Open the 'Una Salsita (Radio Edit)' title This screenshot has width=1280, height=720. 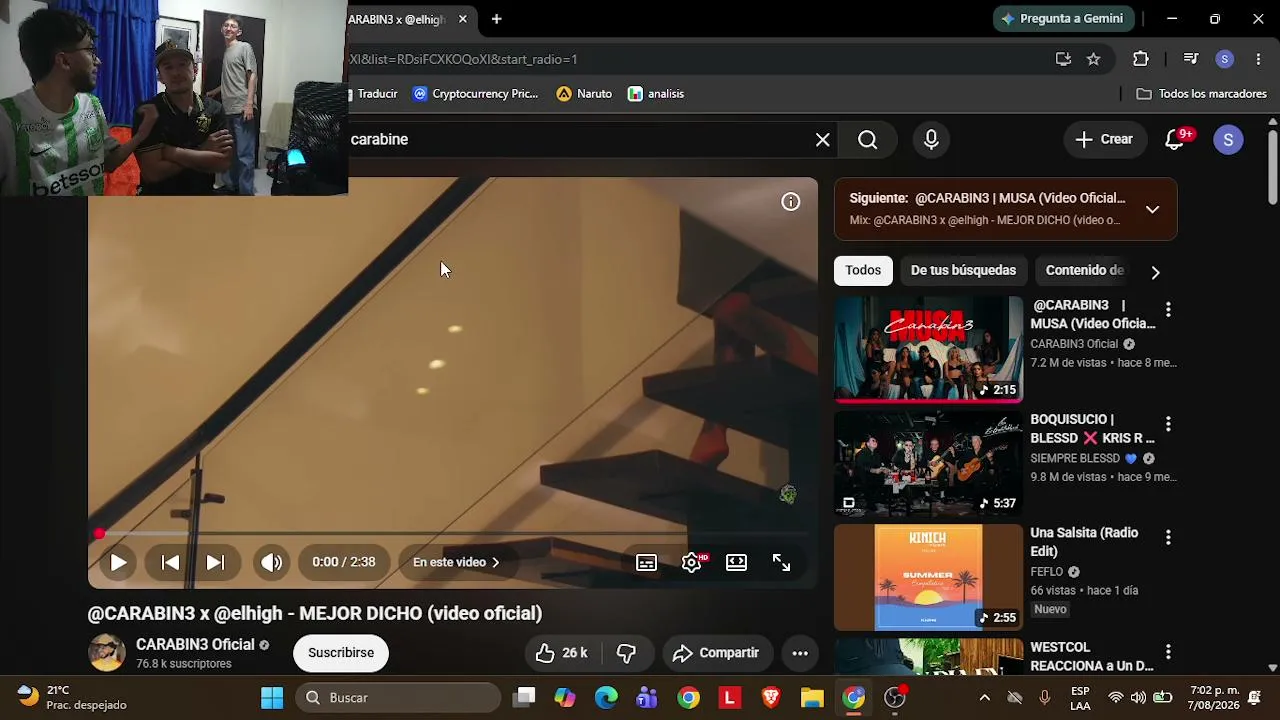pyautogui.click(x=1085, y=542)
